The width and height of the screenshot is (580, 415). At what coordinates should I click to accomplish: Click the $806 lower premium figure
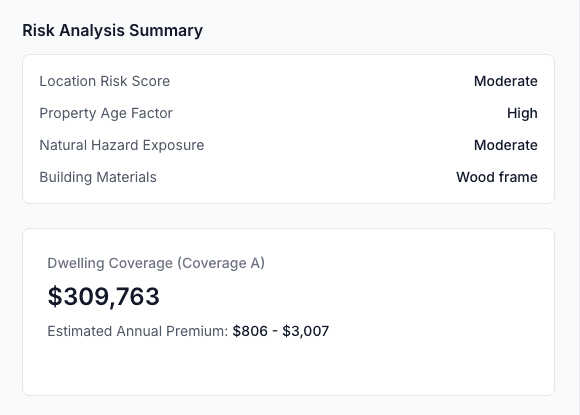[250, 331]
